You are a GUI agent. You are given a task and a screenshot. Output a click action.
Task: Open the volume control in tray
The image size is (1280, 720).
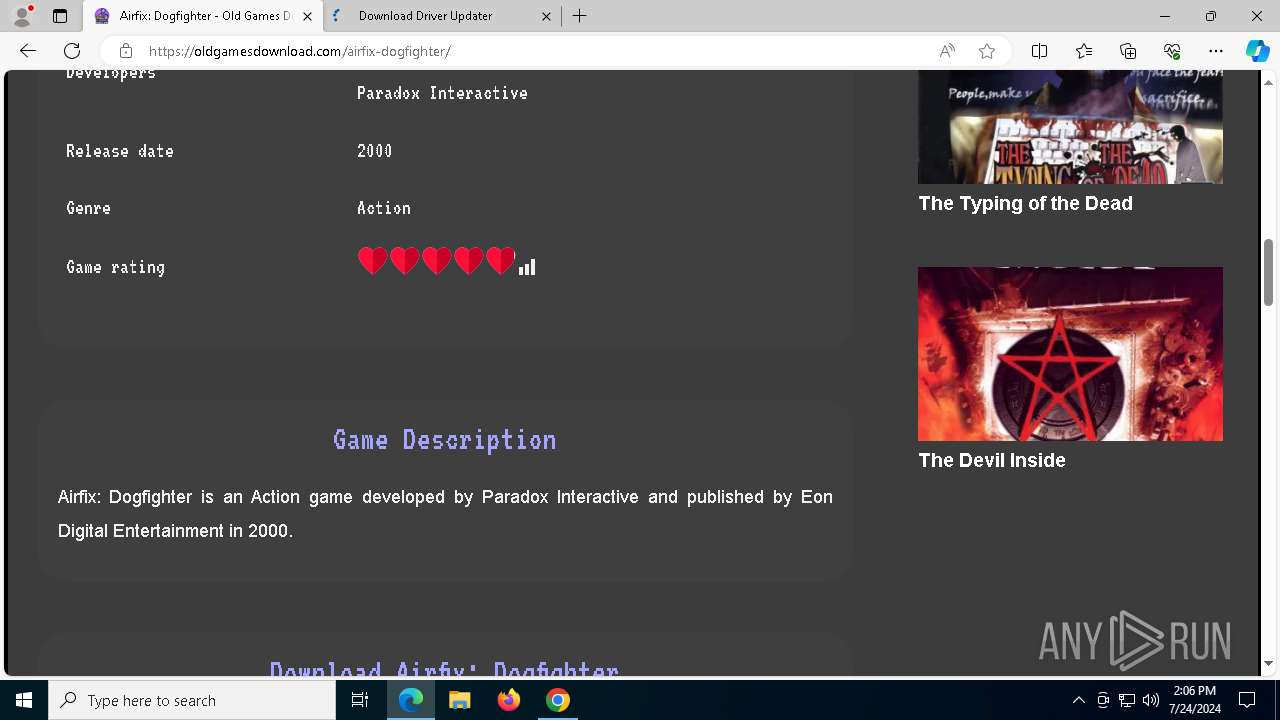tap(1150, 700)
